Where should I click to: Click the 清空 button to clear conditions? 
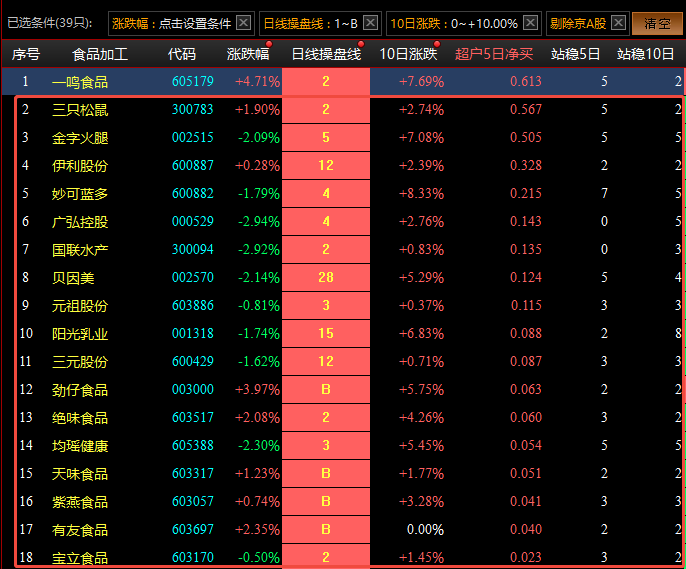[657, 23]
